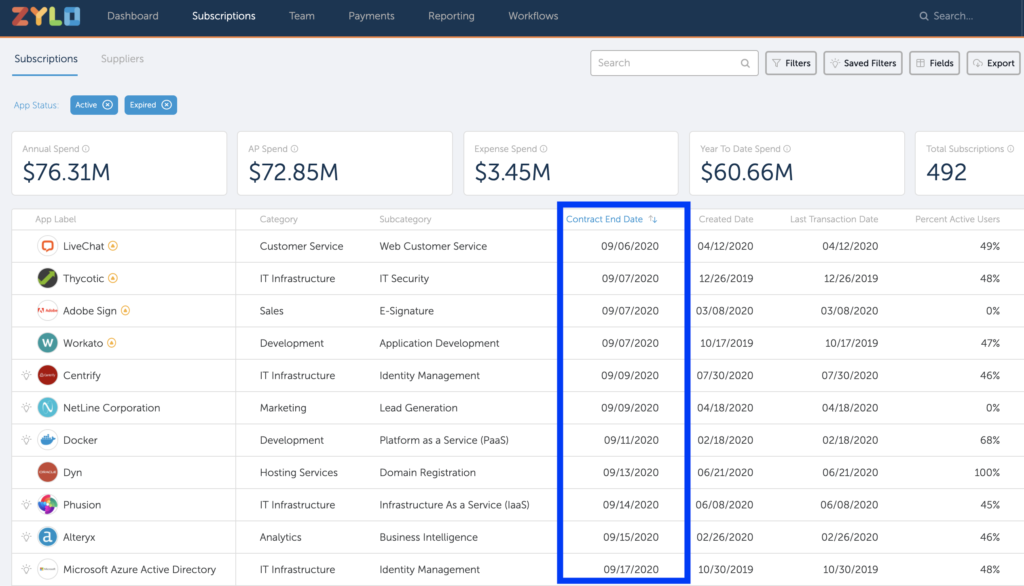Viewport: 1024px width, 586px height.
Task: Click the Docker whale logo
Action: 47,440
